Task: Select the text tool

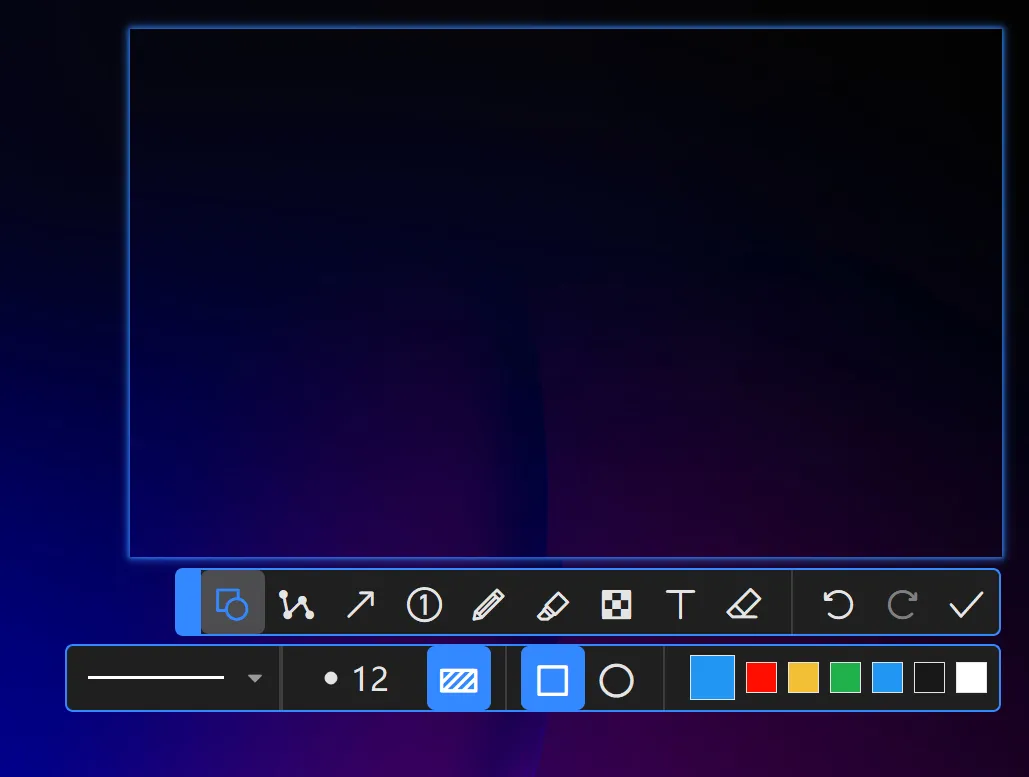Action: tap(680, 604)
